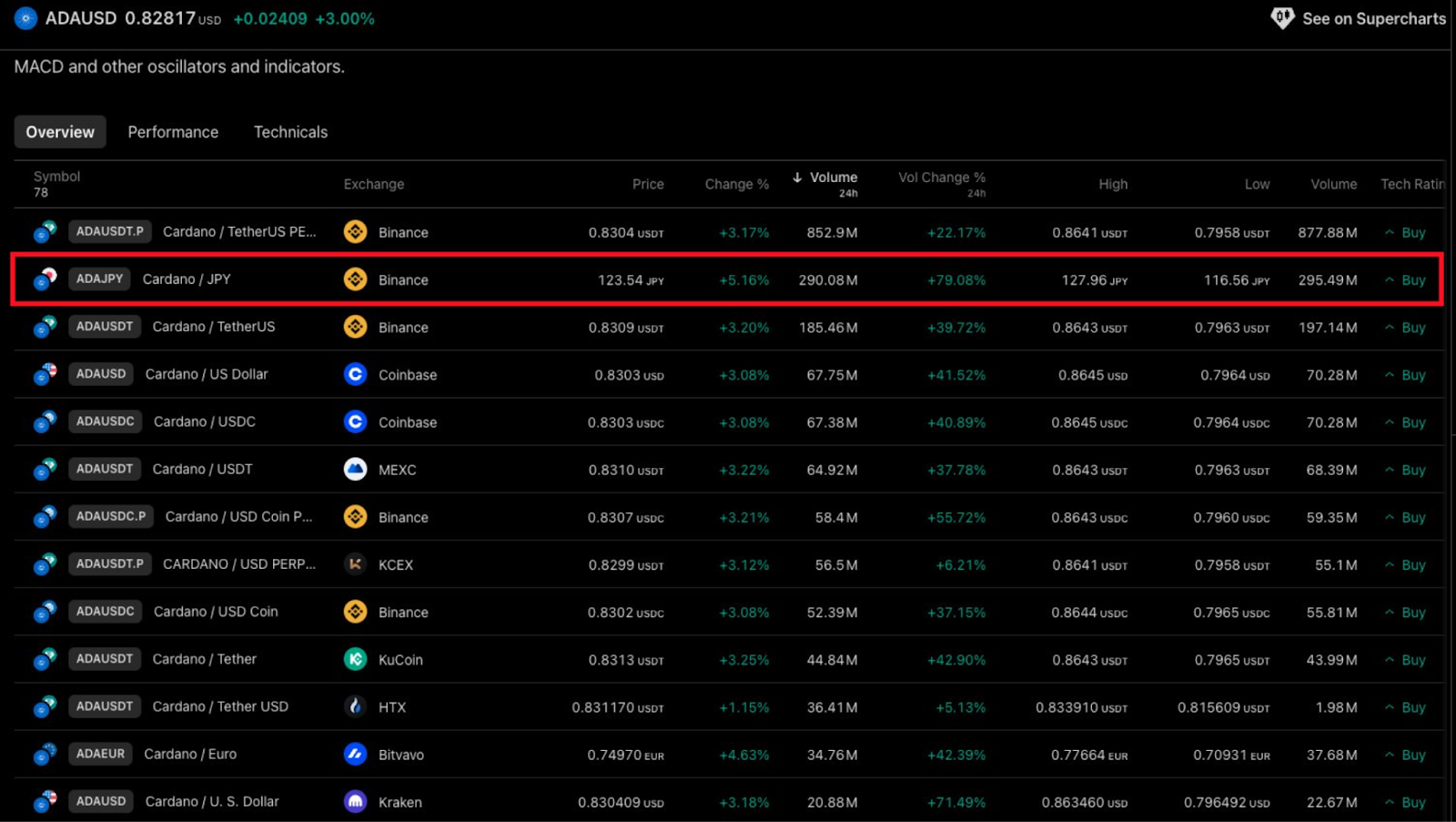Click Binance logo in Cardano / USD Coin row
Screen dimensions: 1456x822
click(x=355, y=612)
